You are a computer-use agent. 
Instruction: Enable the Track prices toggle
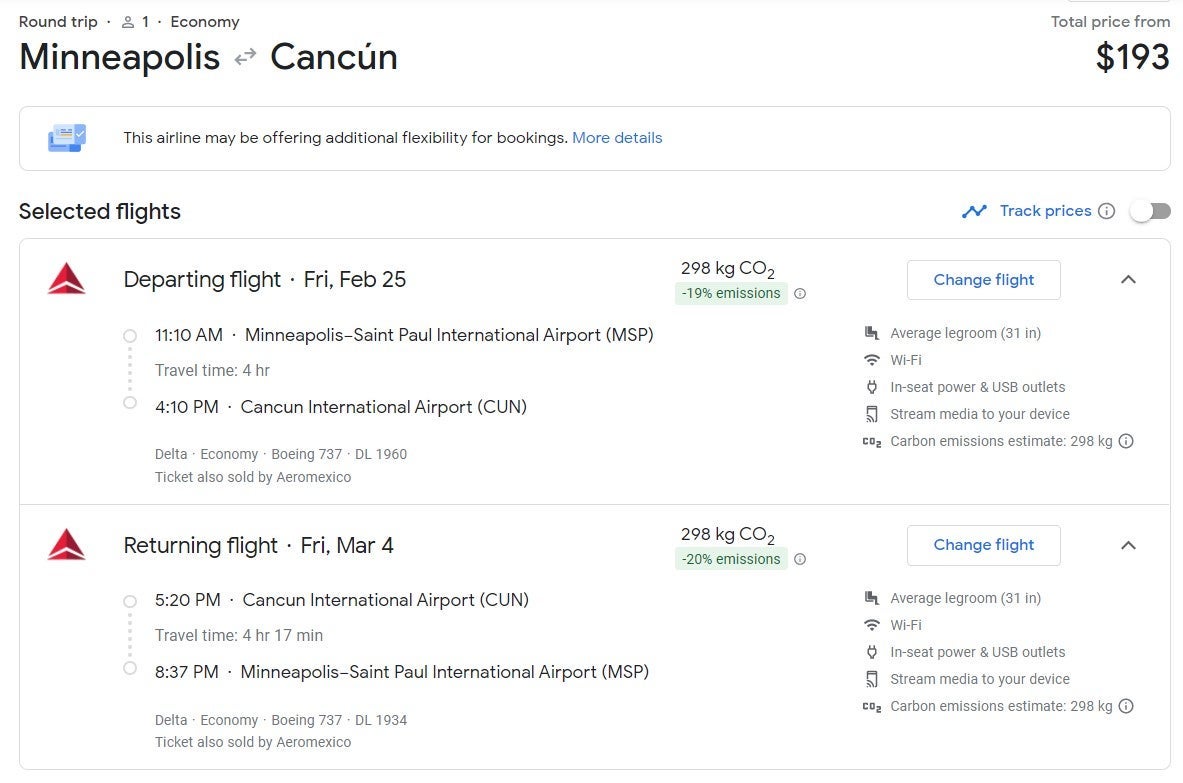click(1150, 211)
